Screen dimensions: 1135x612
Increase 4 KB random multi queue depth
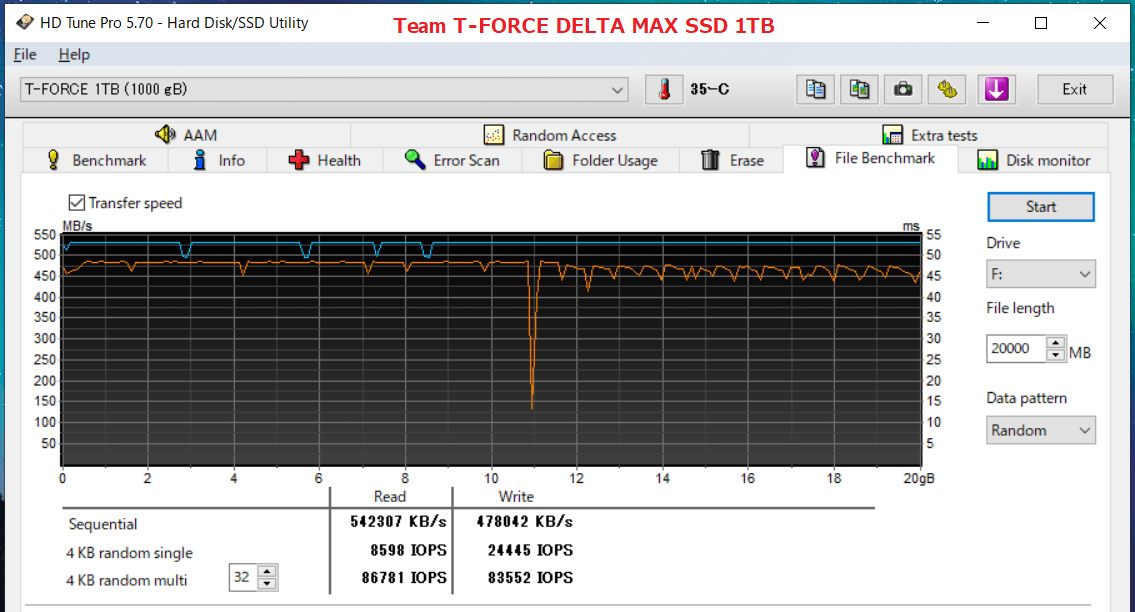click(267, 571)
